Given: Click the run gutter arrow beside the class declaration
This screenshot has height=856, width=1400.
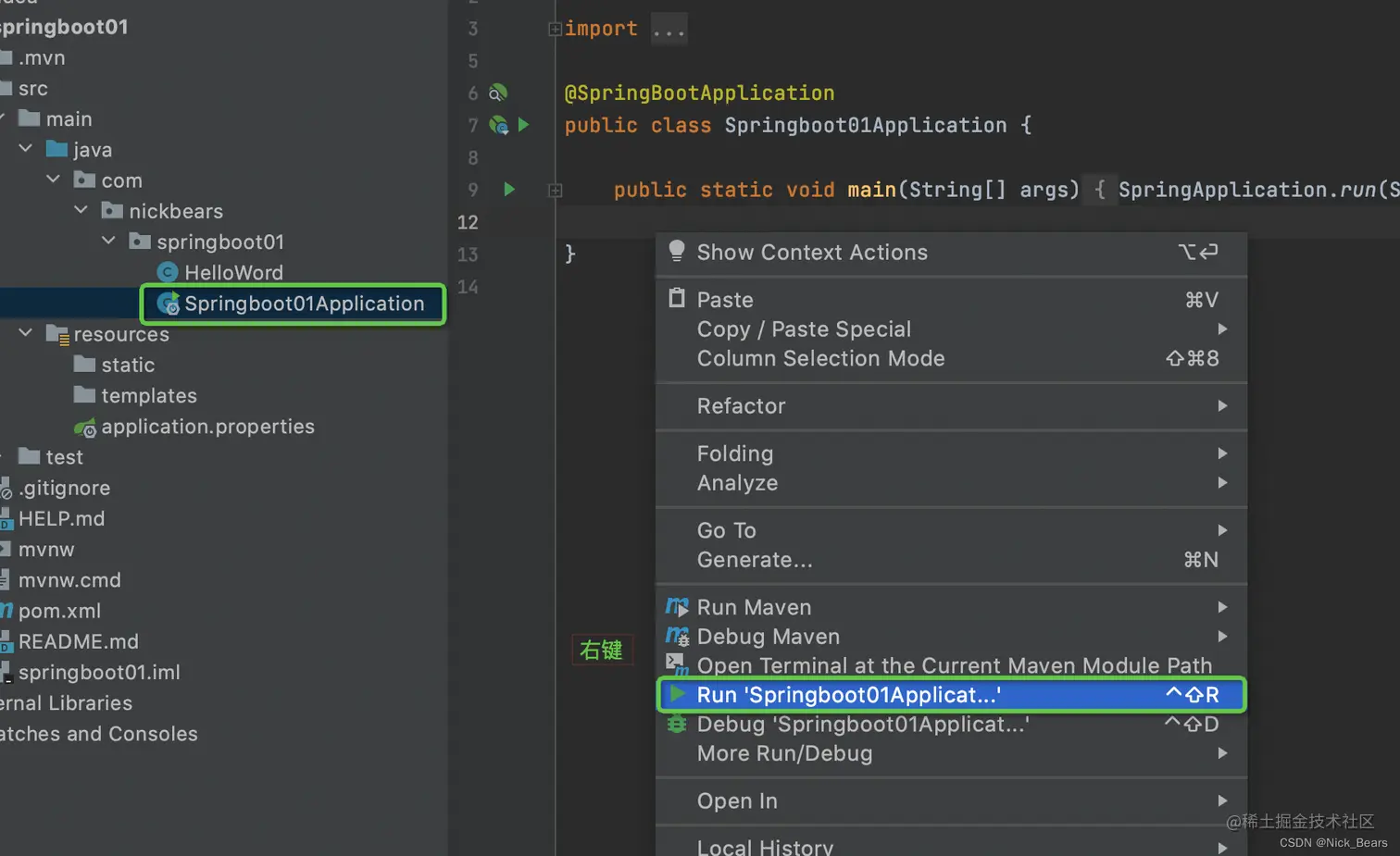Looking at the screenshot, I should [524, 125].
